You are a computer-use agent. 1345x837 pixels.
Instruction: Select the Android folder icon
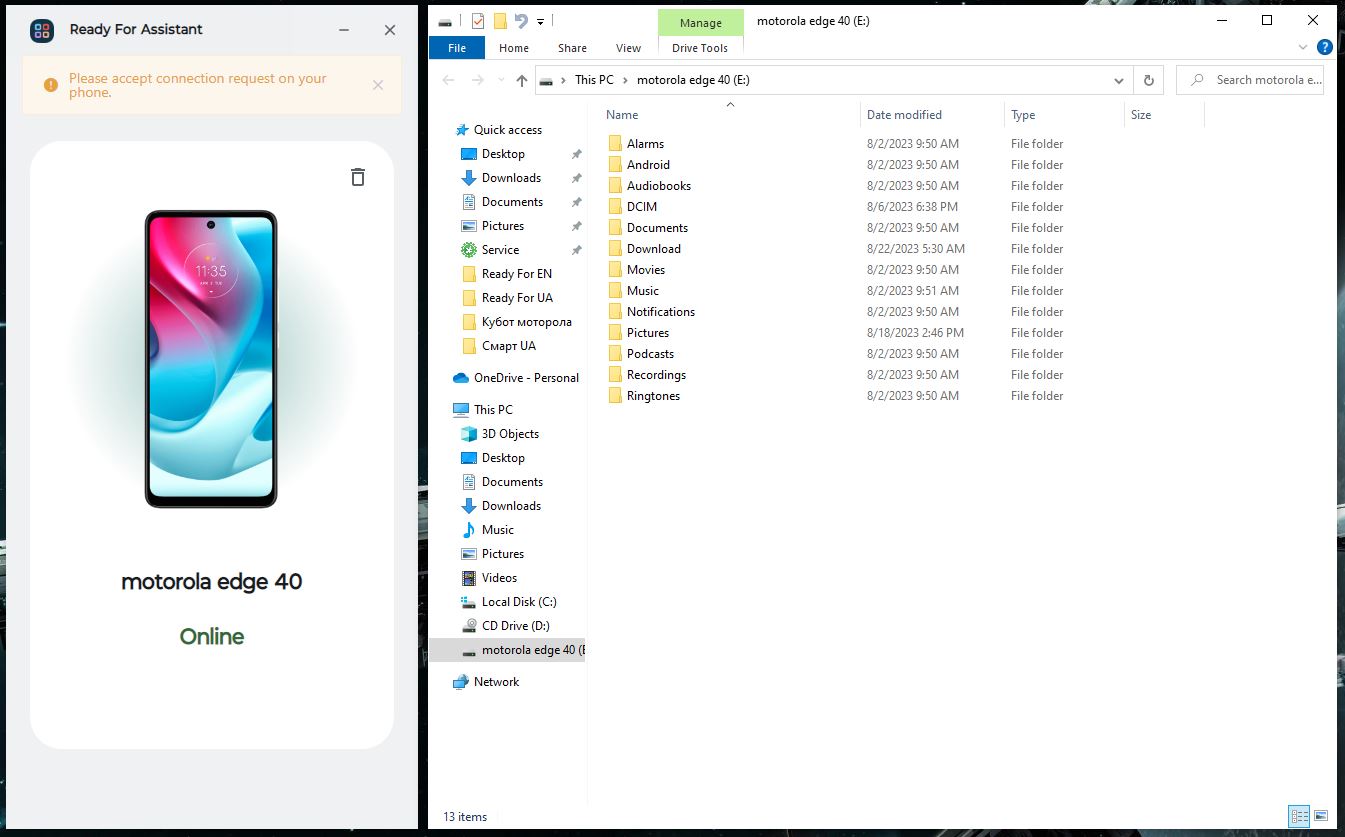point(615,165)
